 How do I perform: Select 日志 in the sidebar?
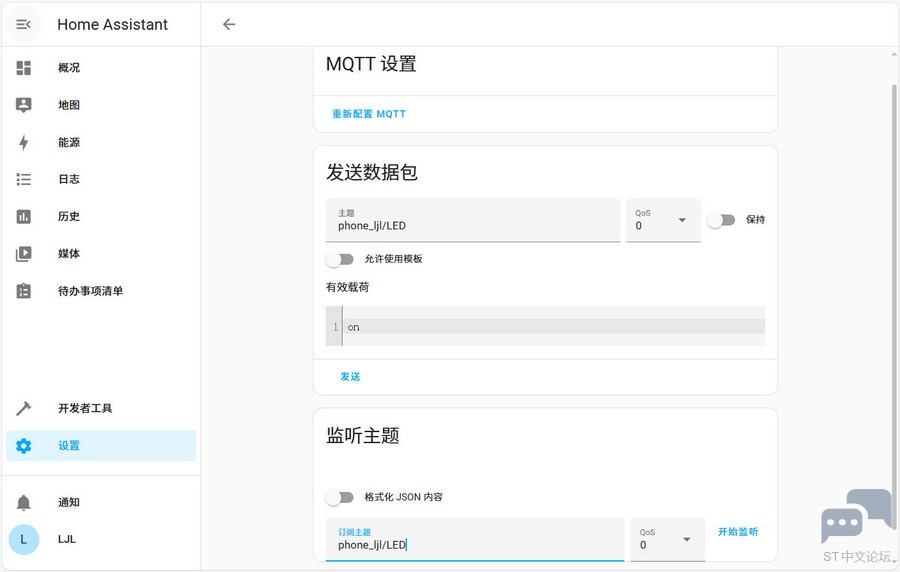[69, 179]
